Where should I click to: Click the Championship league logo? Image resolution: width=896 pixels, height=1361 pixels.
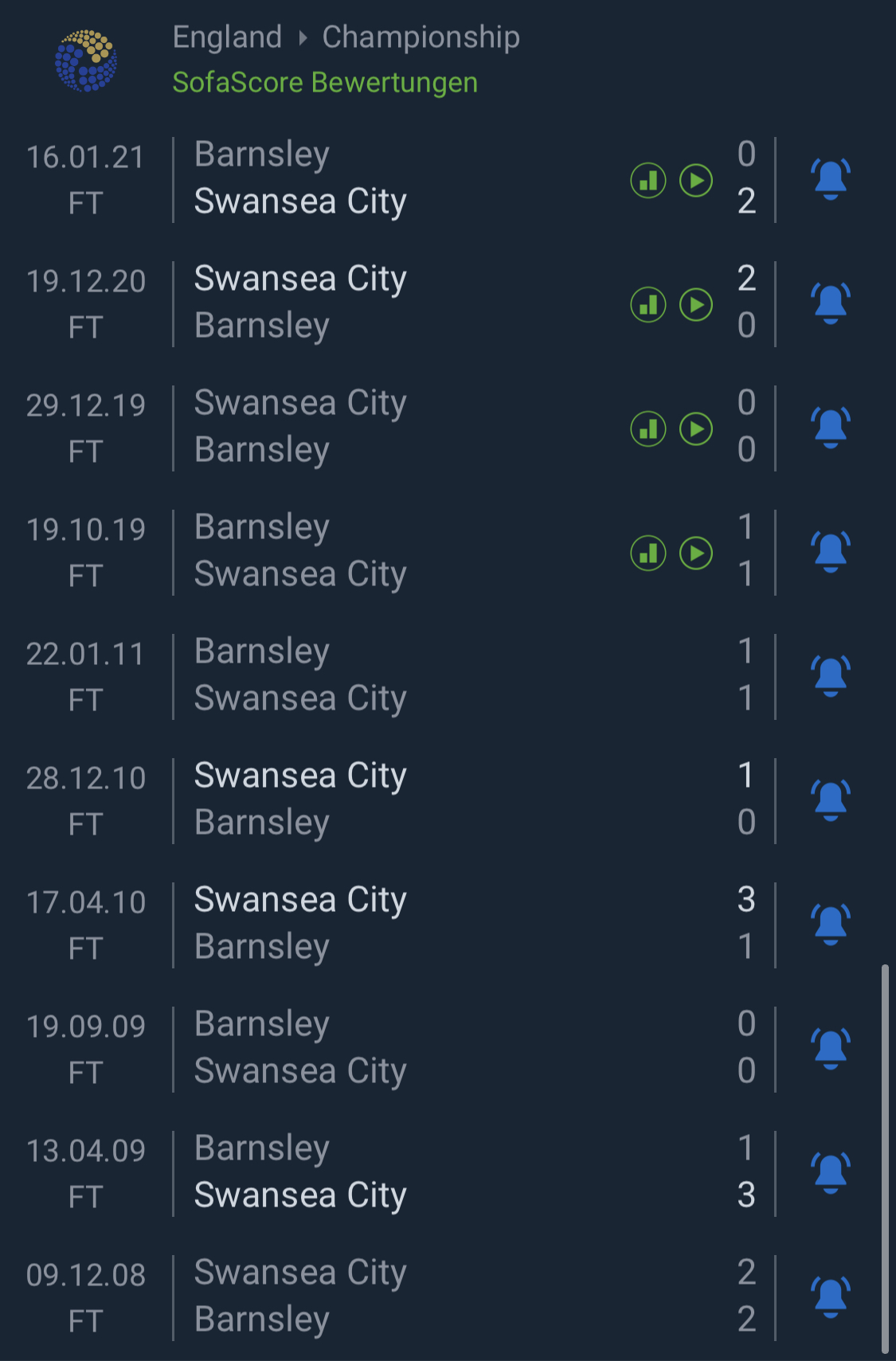click(86, 61)
